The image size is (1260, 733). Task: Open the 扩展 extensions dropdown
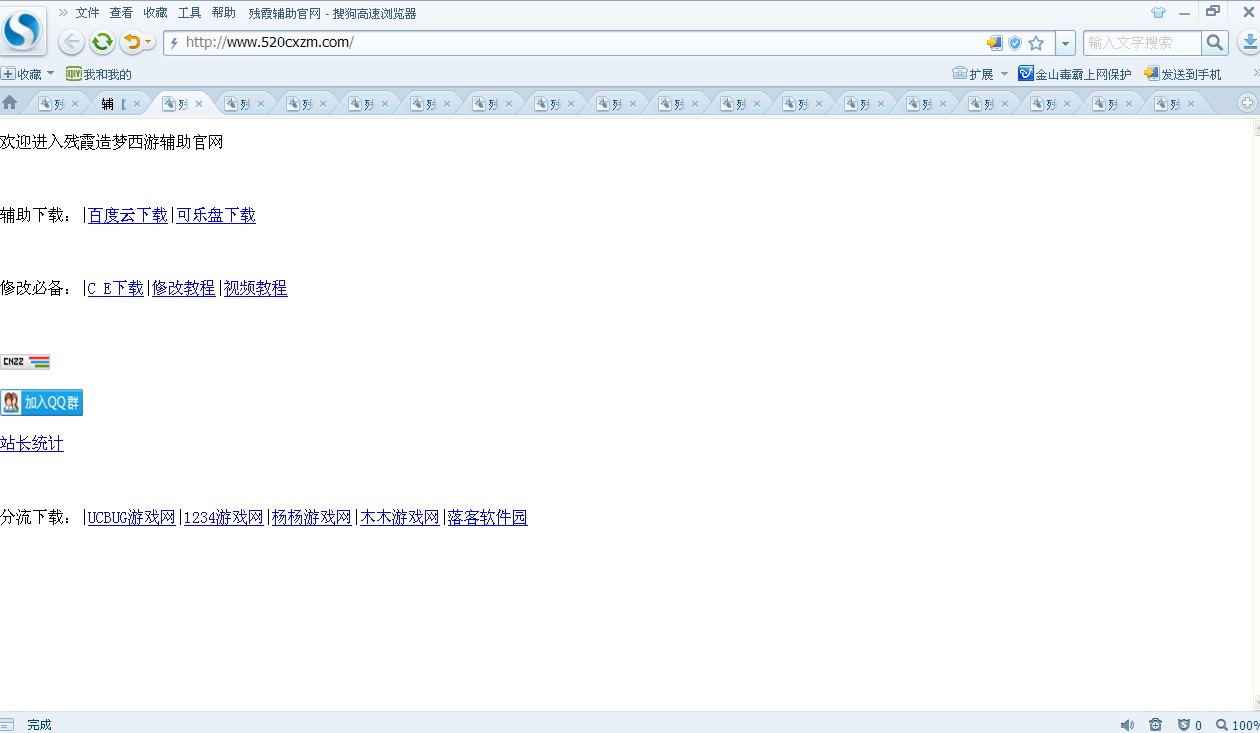pyautogui.click(x=980, y=74)
